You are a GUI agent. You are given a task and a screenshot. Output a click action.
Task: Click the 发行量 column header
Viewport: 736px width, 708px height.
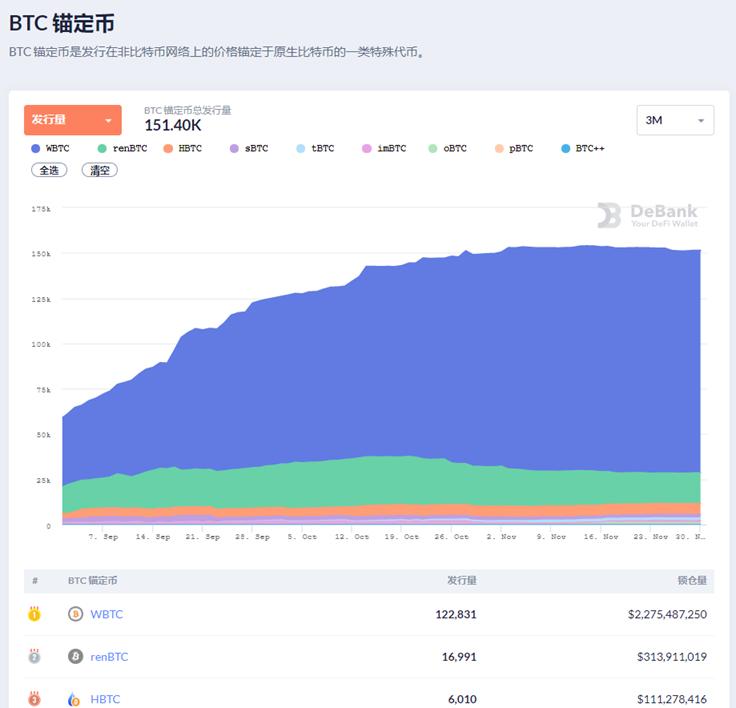pyautogui.click(x=462, y=580)
